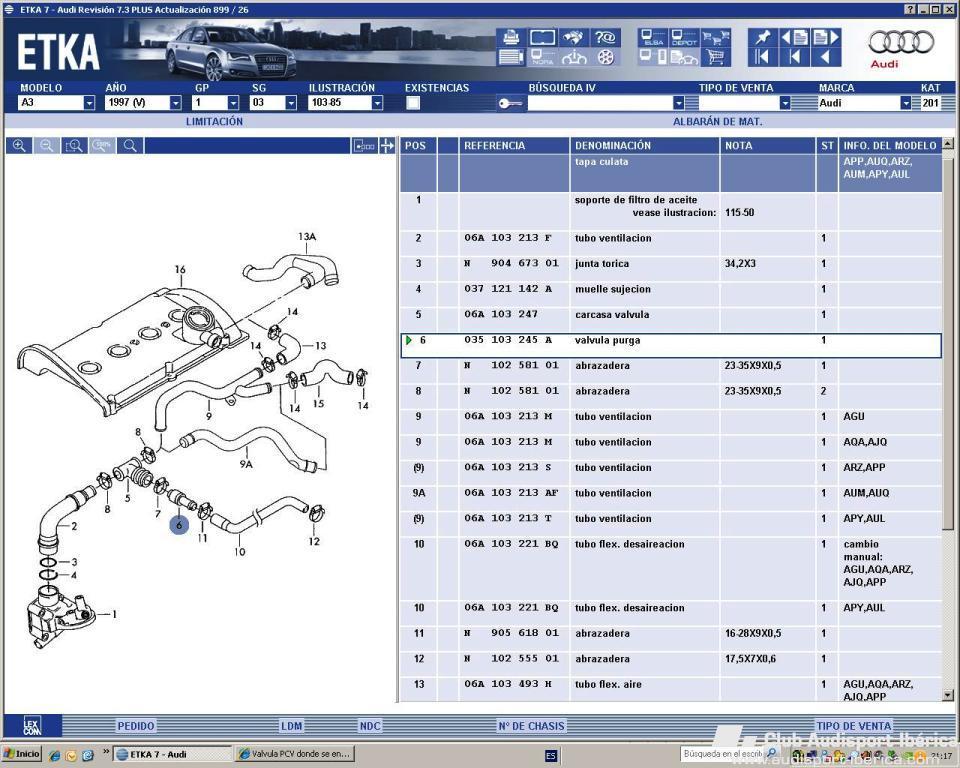Select the zoom region tool
This screenshot has height=768, width=960.
(x=74, y=145)
